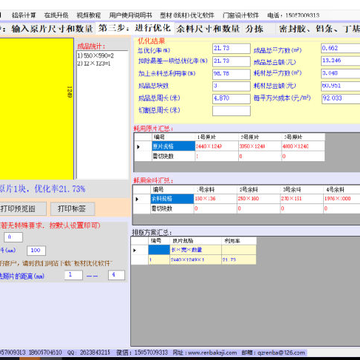Click the 3号余料 column size cell
Image resolution: width=360 pixels, height=360 pixels.
302,199
